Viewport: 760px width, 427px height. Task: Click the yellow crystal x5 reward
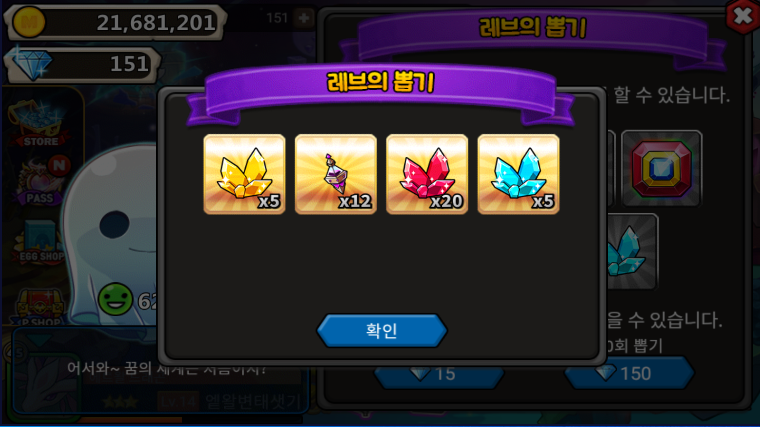(244, 174)
